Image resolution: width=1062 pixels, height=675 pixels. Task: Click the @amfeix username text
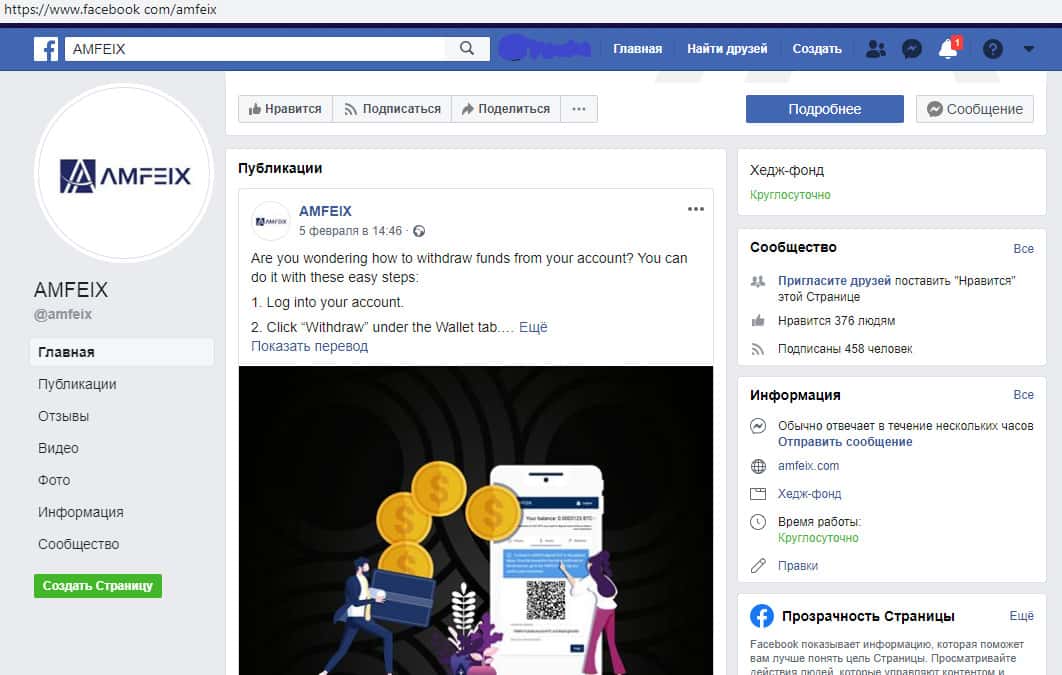pyautogui.click(x=63, y=314)
